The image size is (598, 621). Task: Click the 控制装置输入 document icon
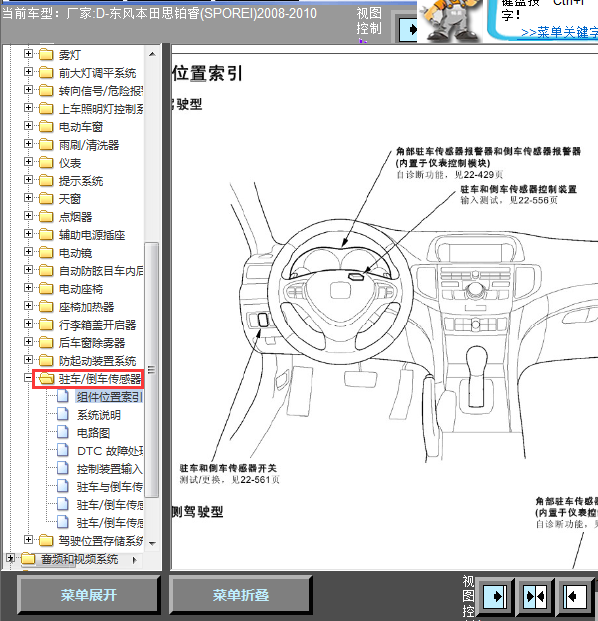pyautogui.click(x=63, y=468)
